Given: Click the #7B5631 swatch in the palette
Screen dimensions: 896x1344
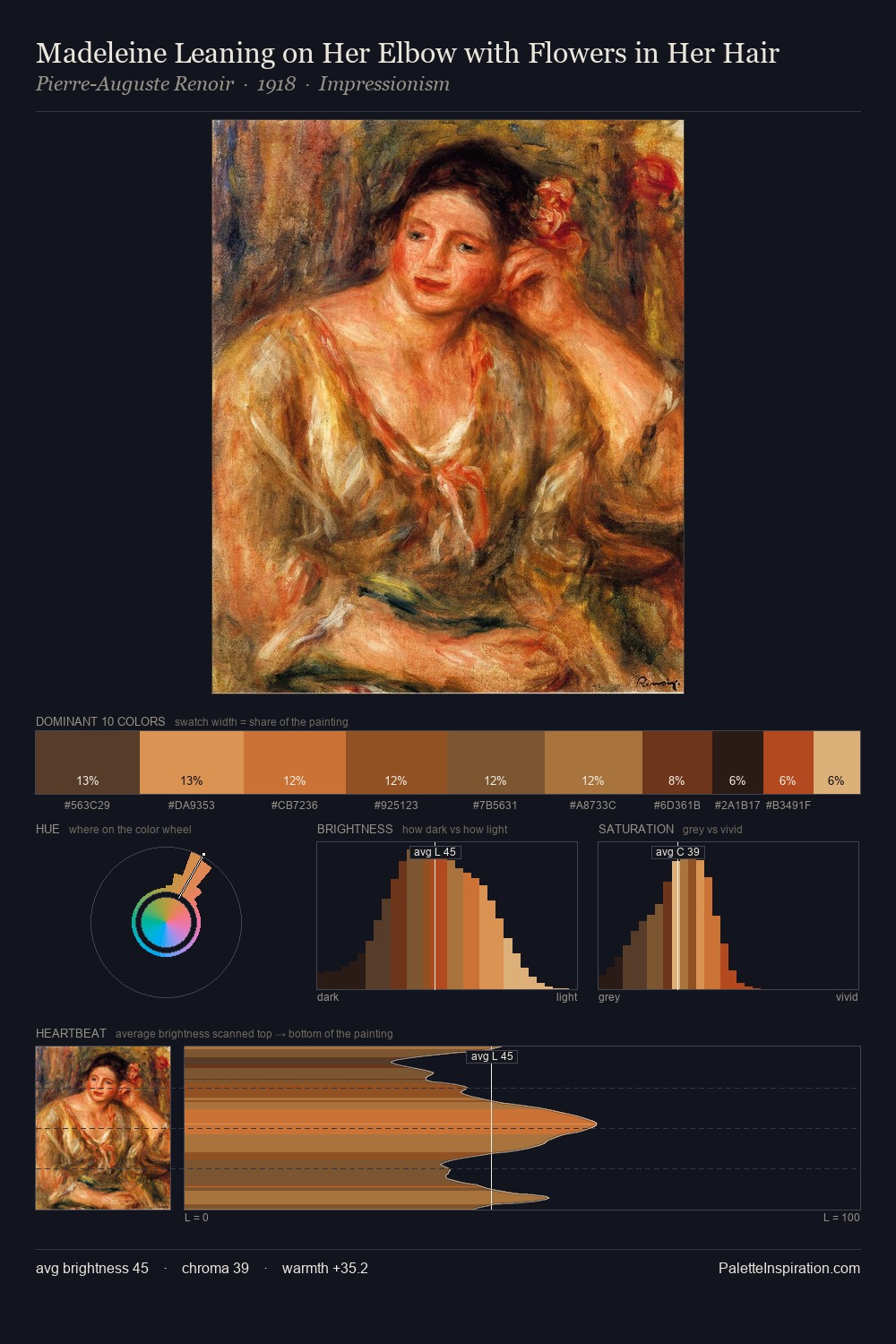Looking at the screenshot, I should point(495,762).
